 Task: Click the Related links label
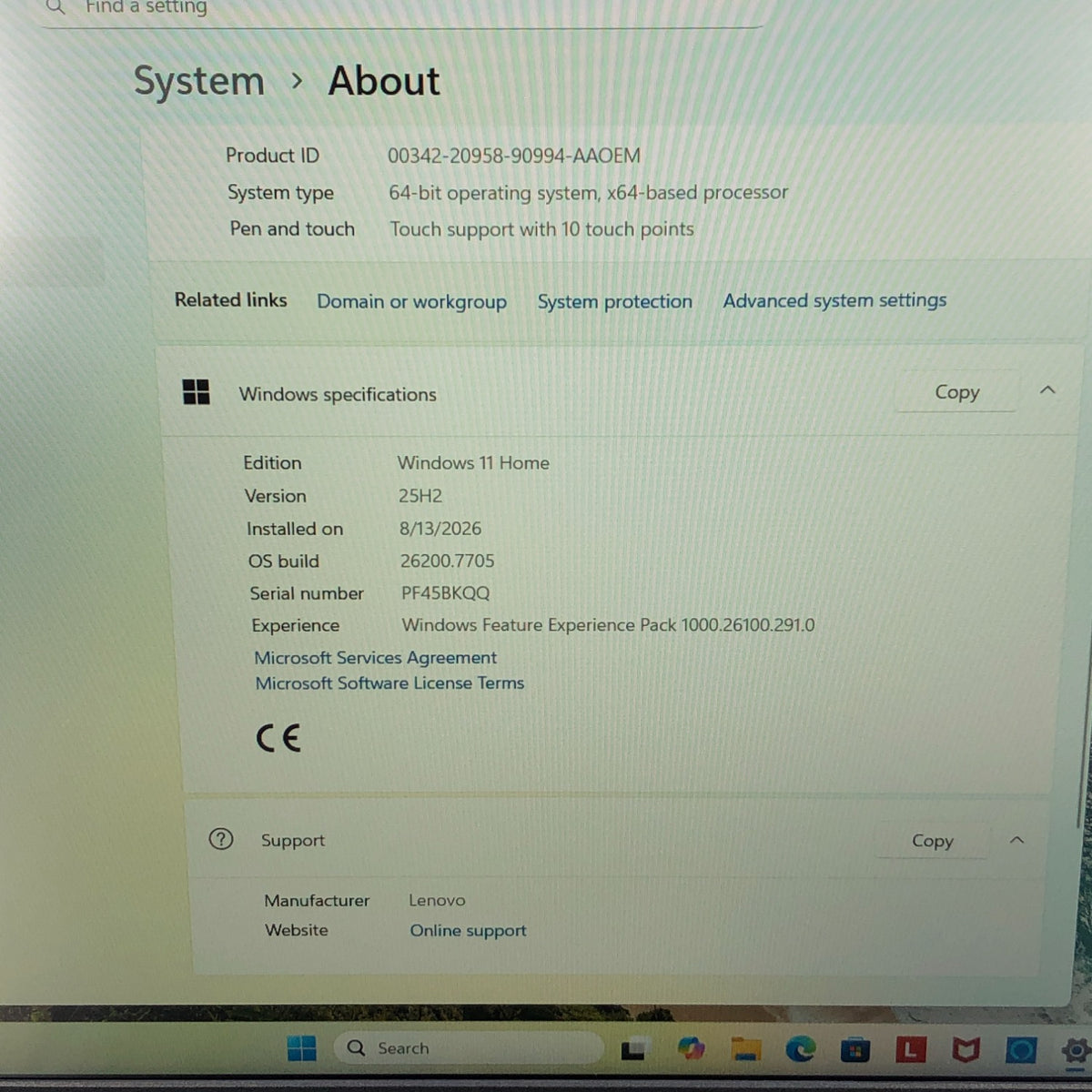point(230,300)
